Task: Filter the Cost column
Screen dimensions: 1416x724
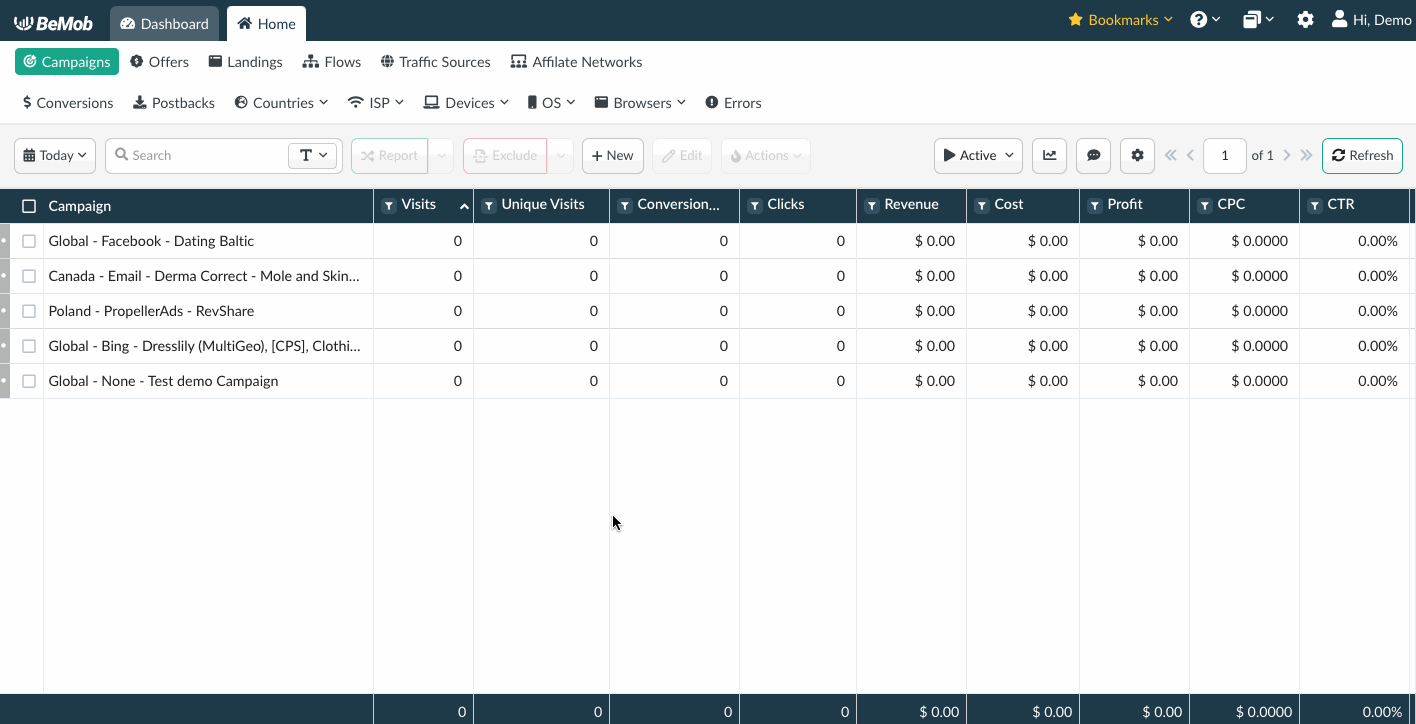Action: pos(982,205)
